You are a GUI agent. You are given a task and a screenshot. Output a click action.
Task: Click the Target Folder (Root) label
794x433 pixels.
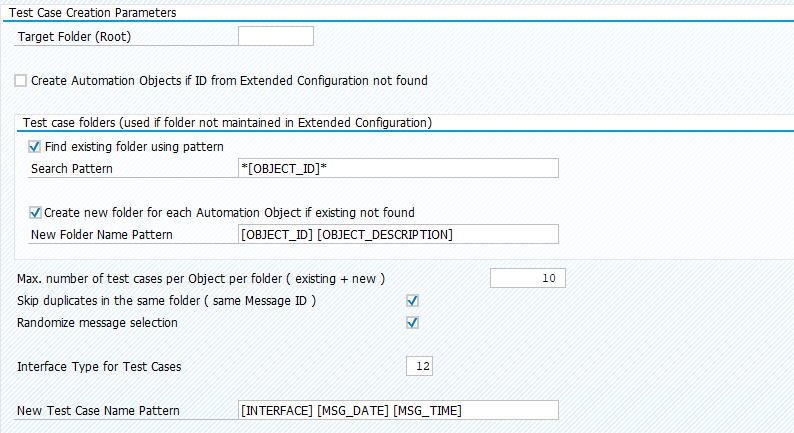coord(75,37)
